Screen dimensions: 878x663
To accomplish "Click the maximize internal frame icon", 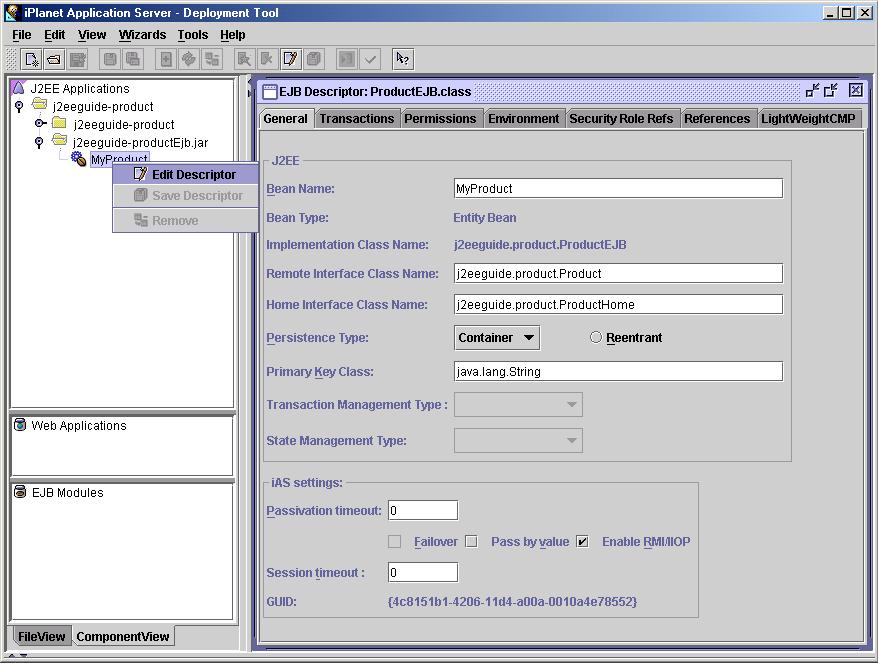I will [831, 90].
